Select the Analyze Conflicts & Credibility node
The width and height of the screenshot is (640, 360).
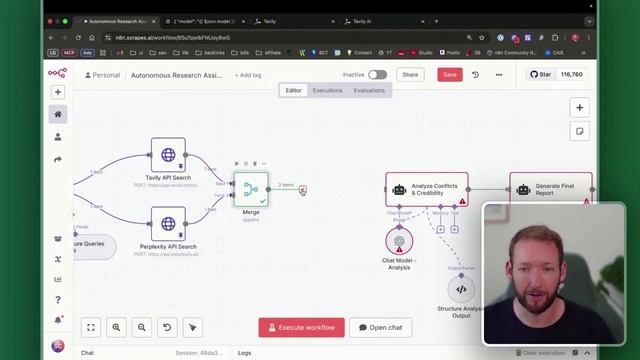coord(427,189)
